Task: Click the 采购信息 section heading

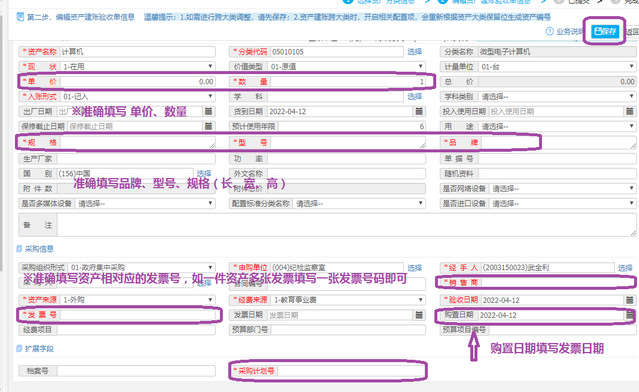Action: click(x=39, y=249)
